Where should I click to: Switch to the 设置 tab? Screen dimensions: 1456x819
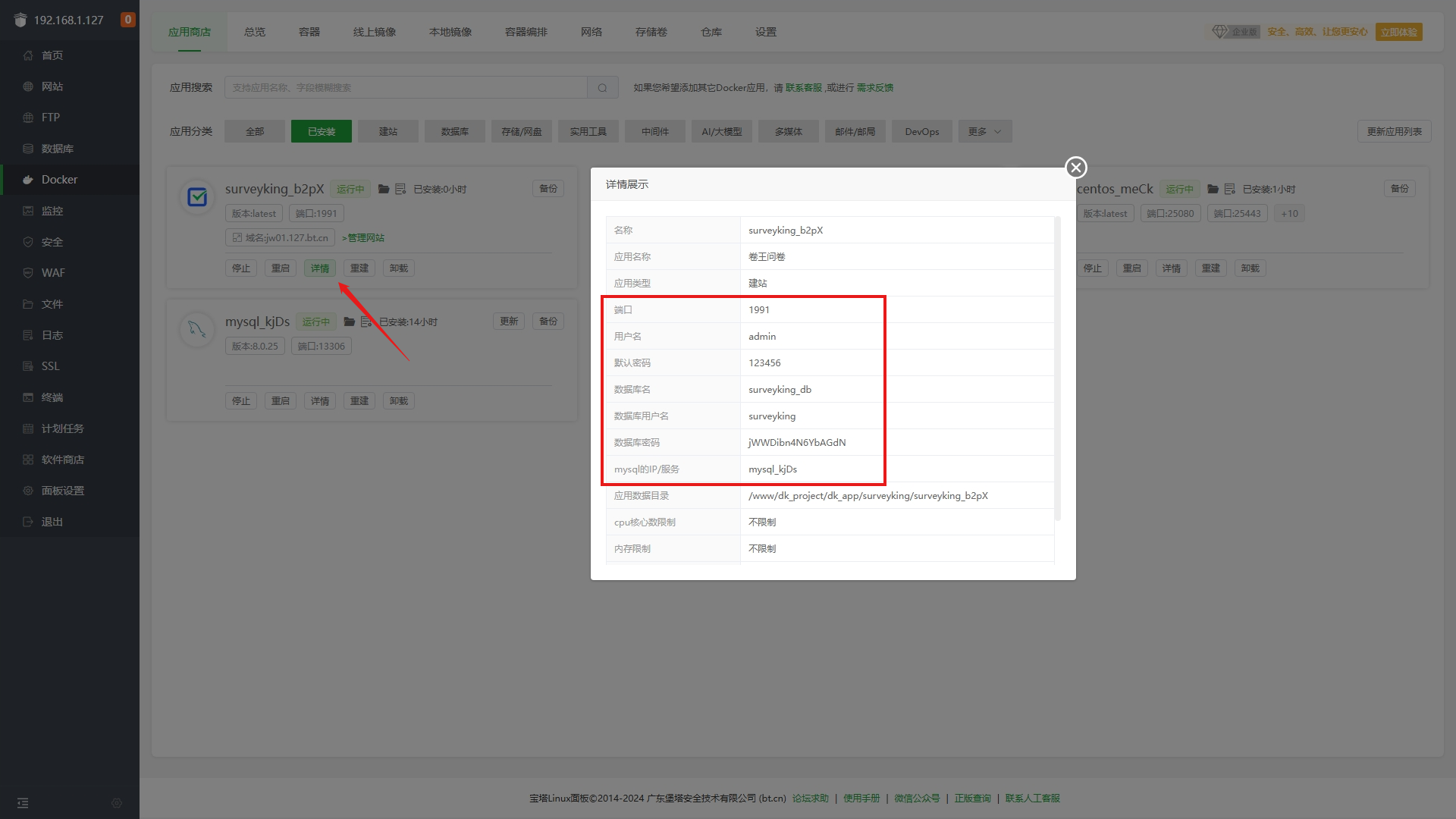pos(766,32)
